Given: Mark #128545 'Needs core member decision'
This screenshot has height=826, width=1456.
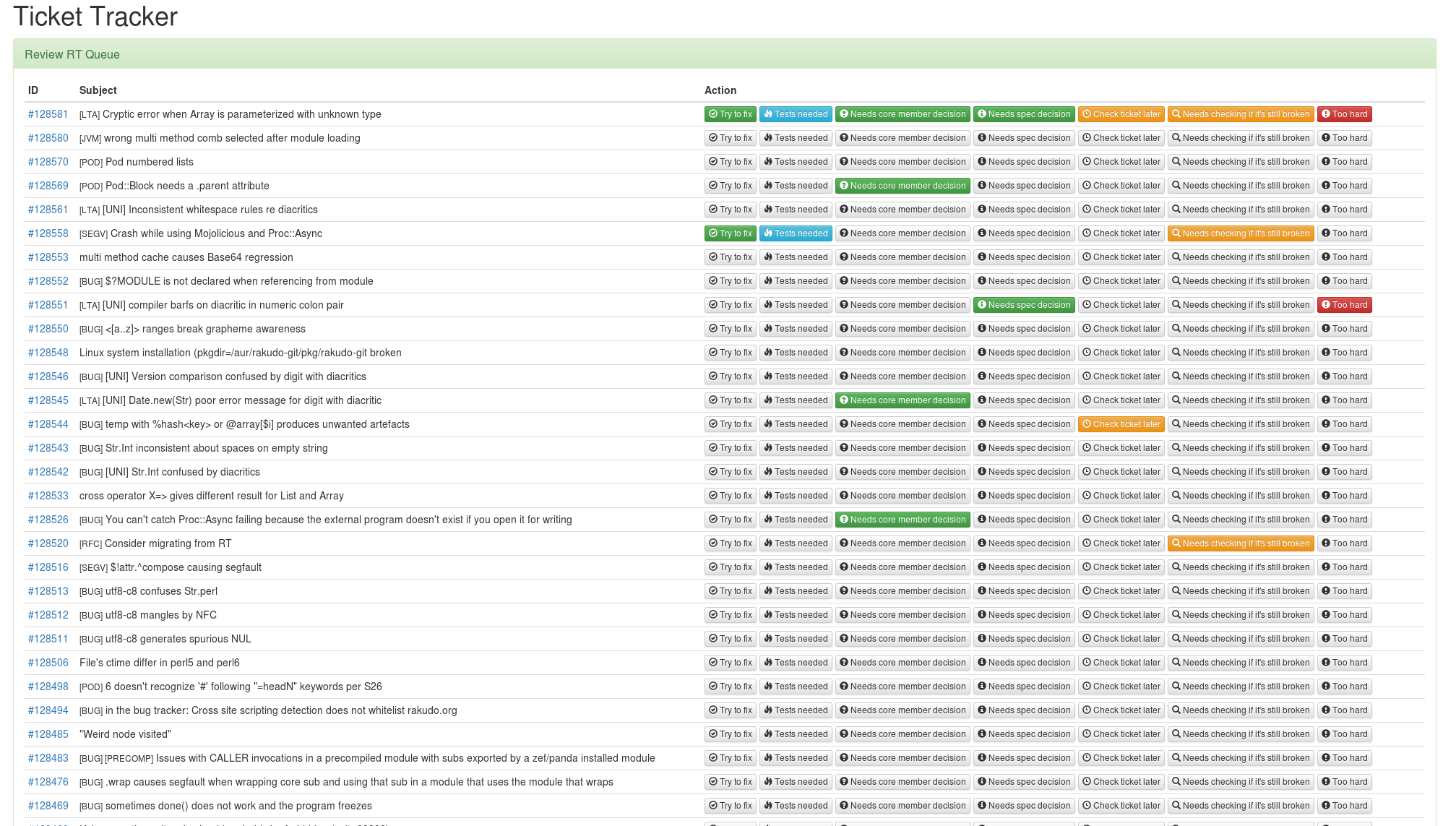Looking at the screenshot, I should click(x=903, y=400).
